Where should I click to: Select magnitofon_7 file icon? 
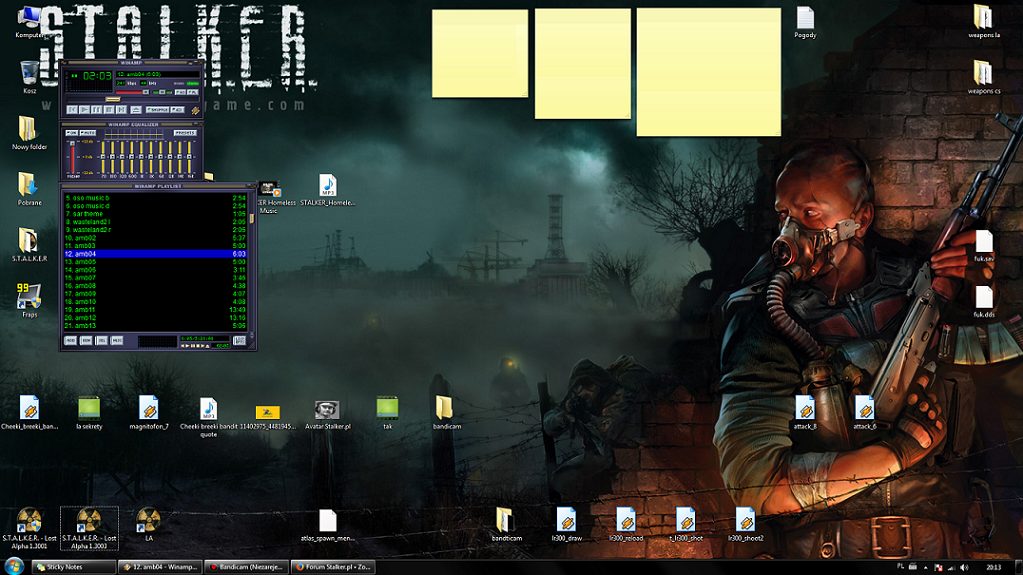point(149,412)
